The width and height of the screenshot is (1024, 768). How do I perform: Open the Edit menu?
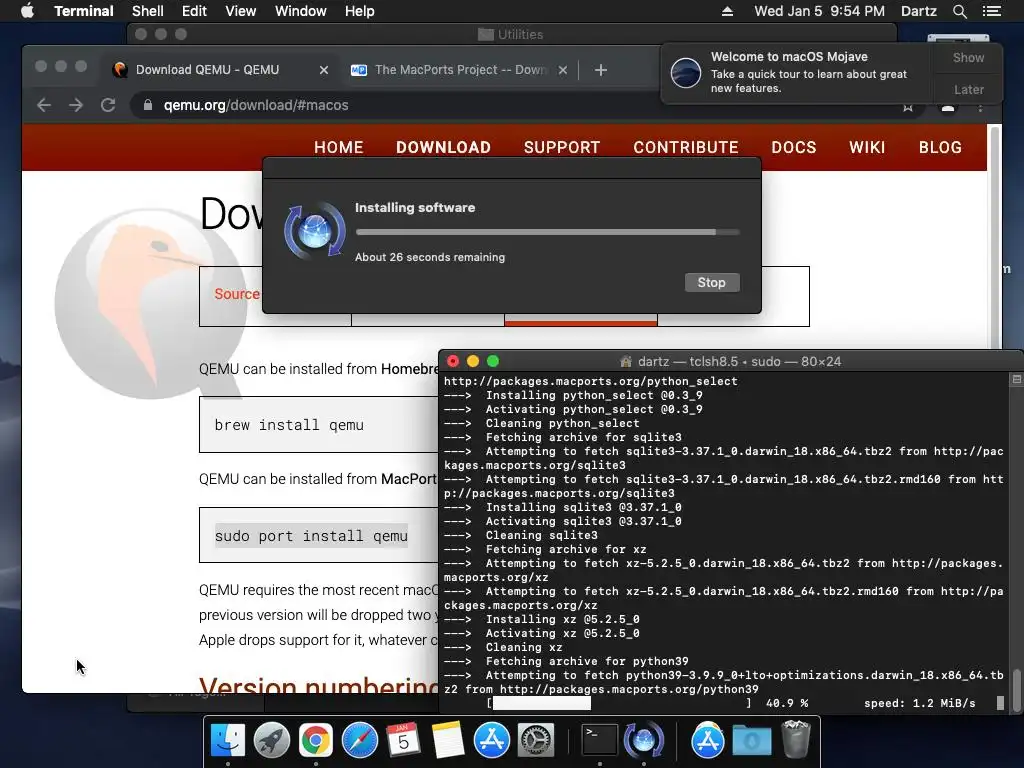pyautogui.click(x=194, y=11)
